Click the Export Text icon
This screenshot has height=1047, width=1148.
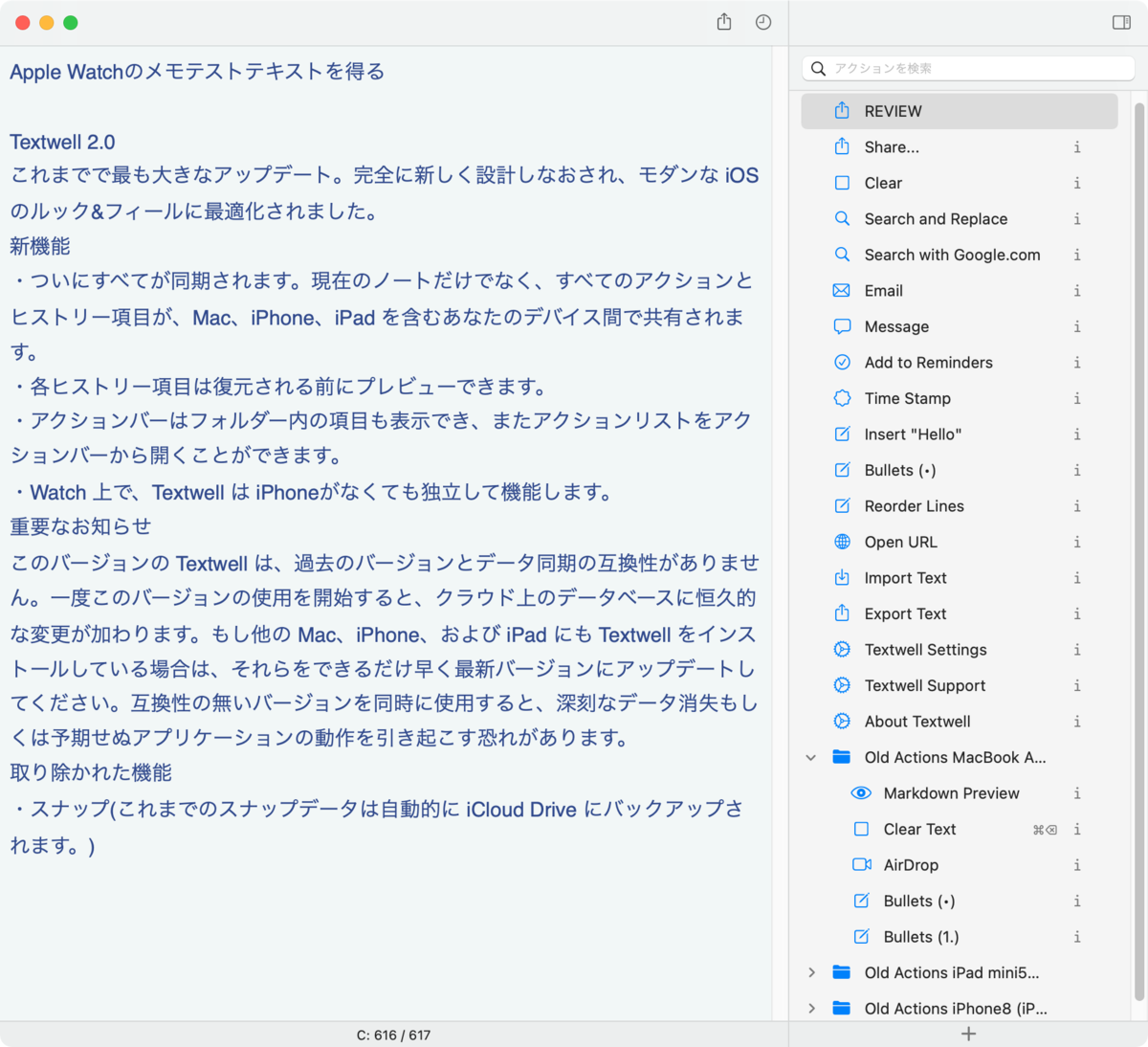click(842, 613)
